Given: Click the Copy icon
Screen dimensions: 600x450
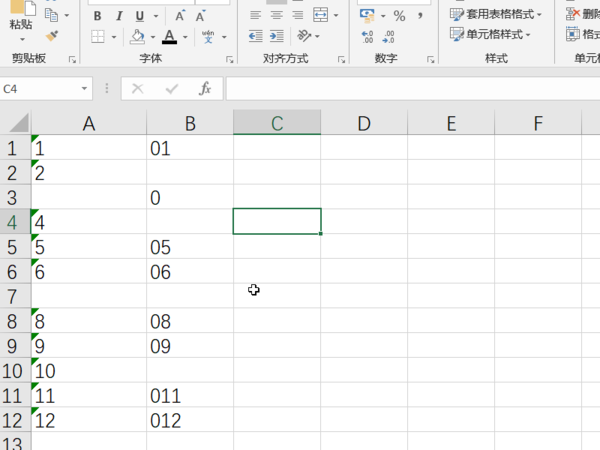Looking at the screenshot, I should [x=52, y=15].
